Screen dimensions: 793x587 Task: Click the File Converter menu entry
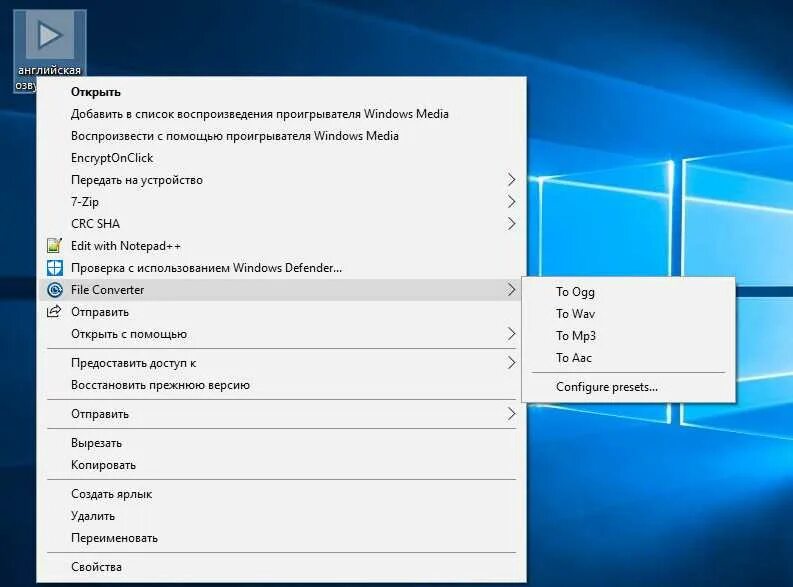pos(282,290)
